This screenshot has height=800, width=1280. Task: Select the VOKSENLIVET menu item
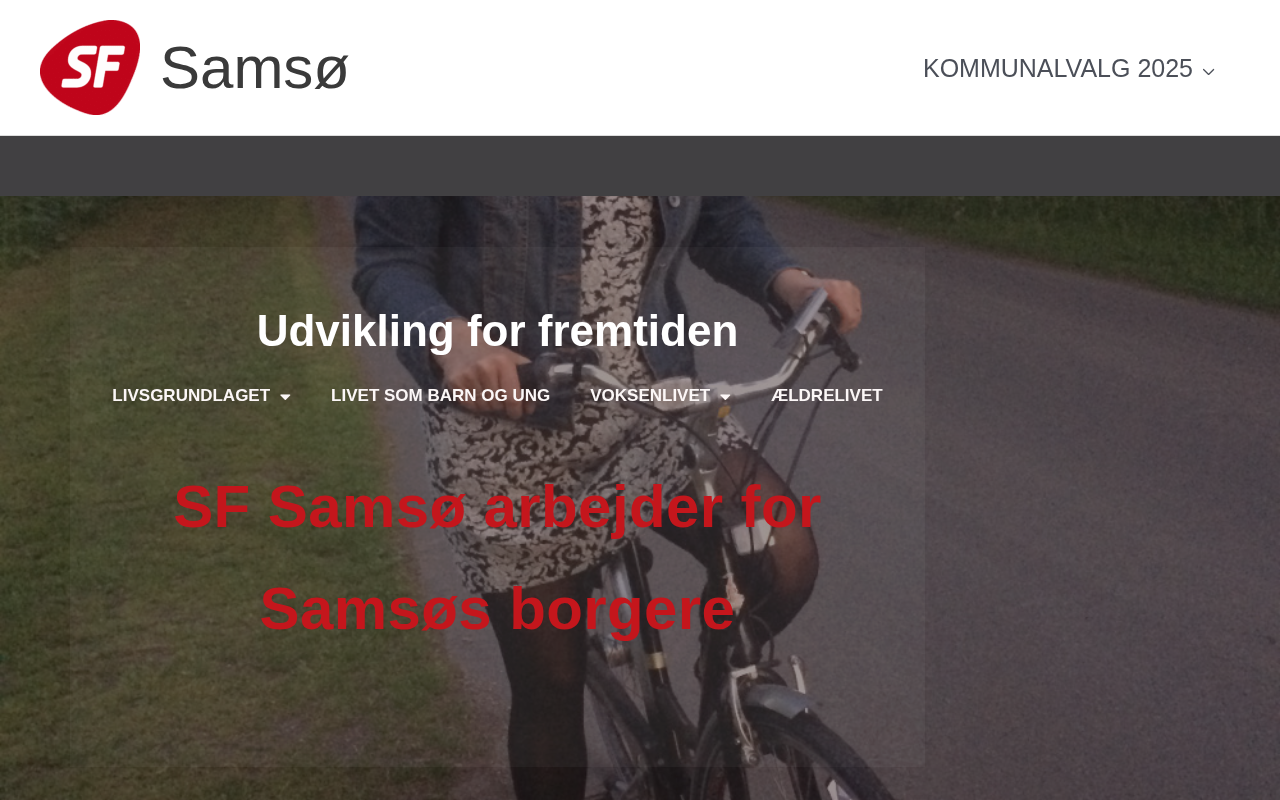(x=650, y=396)
